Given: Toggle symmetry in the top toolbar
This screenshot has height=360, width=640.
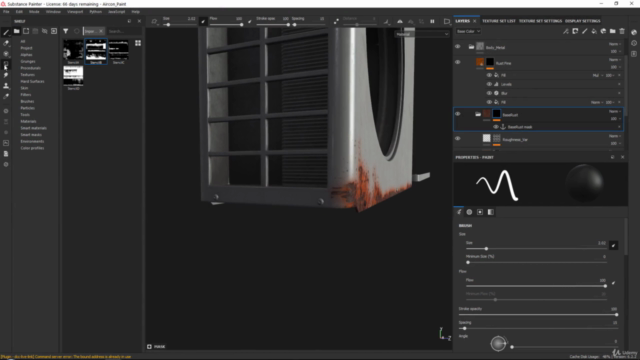Looking at the screenshot, I should tap(400, 21).
